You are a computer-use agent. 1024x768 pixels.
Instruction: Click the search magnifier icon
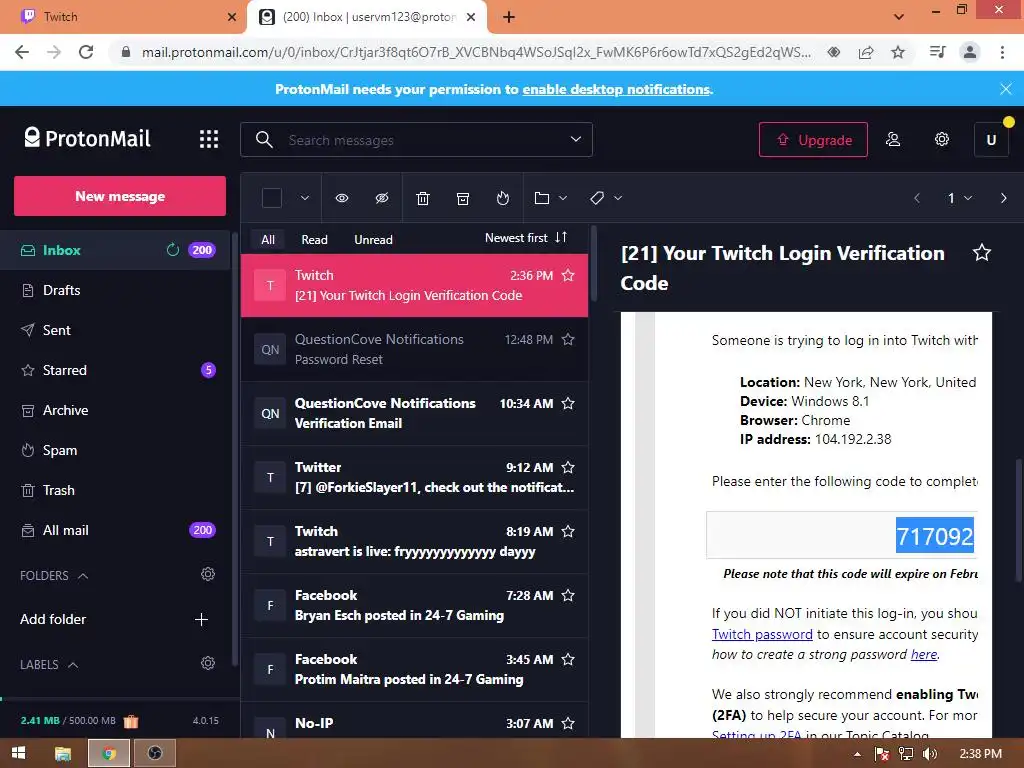[x=264, y=139]
